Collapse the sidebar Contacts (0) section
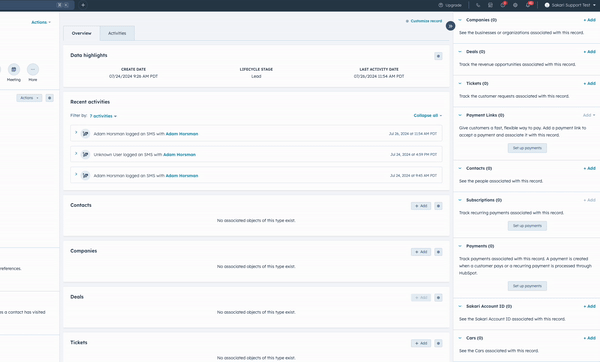The height and width of the screenshot is (362, 600). tap(460, 168)
